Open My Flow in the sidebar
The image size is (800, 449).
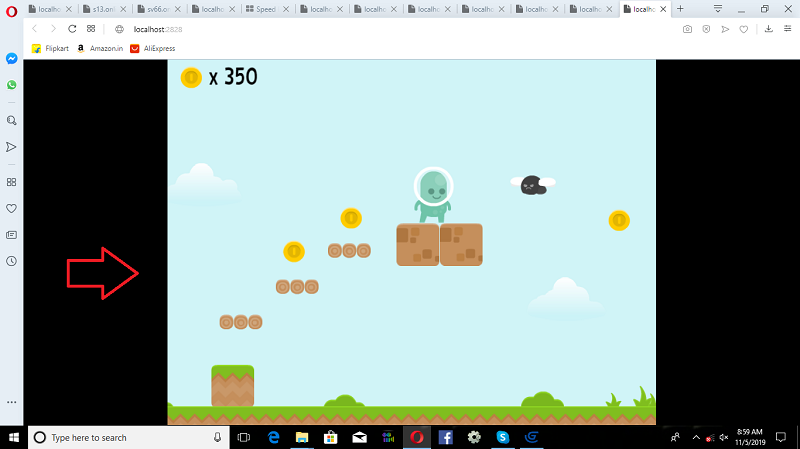pos(11,147)
